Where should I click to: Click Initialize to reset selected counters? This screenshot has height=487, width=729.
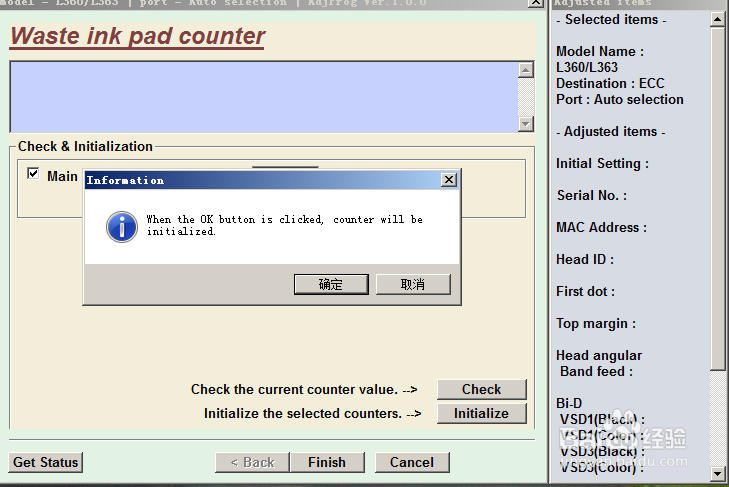[x=481, y=413]
